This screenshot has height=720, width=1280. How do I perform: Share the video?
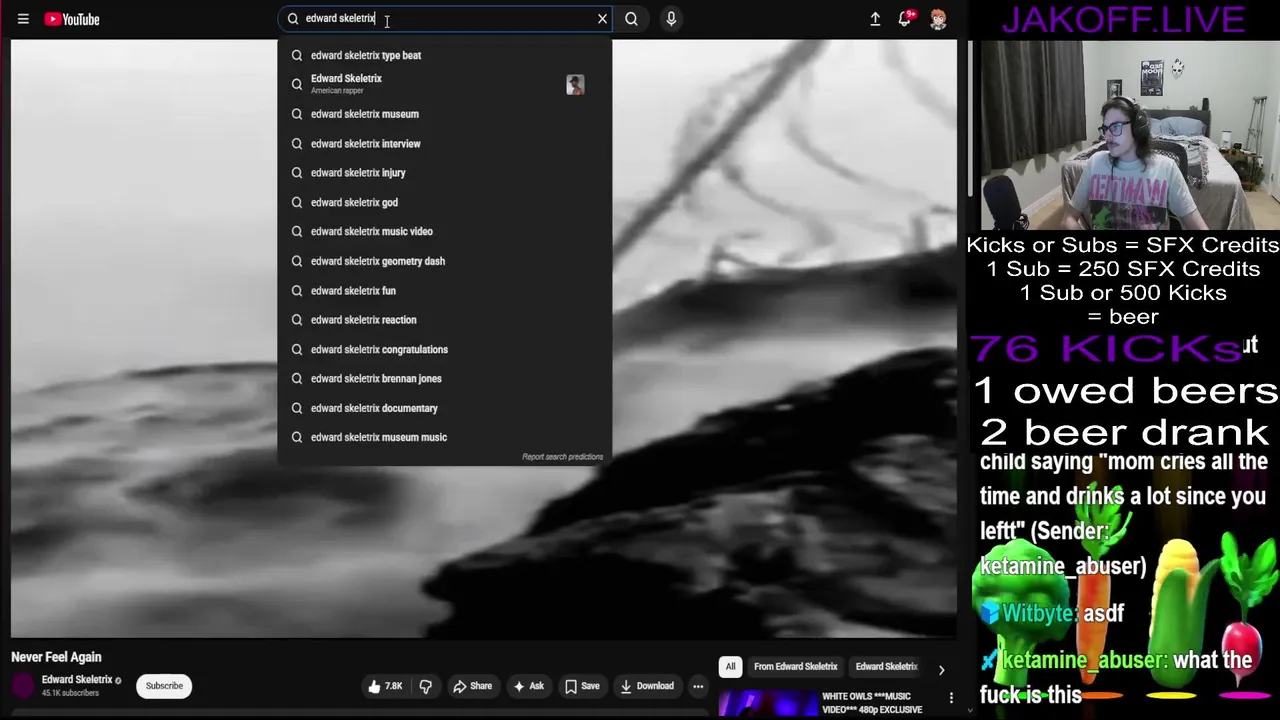point(472,686)
